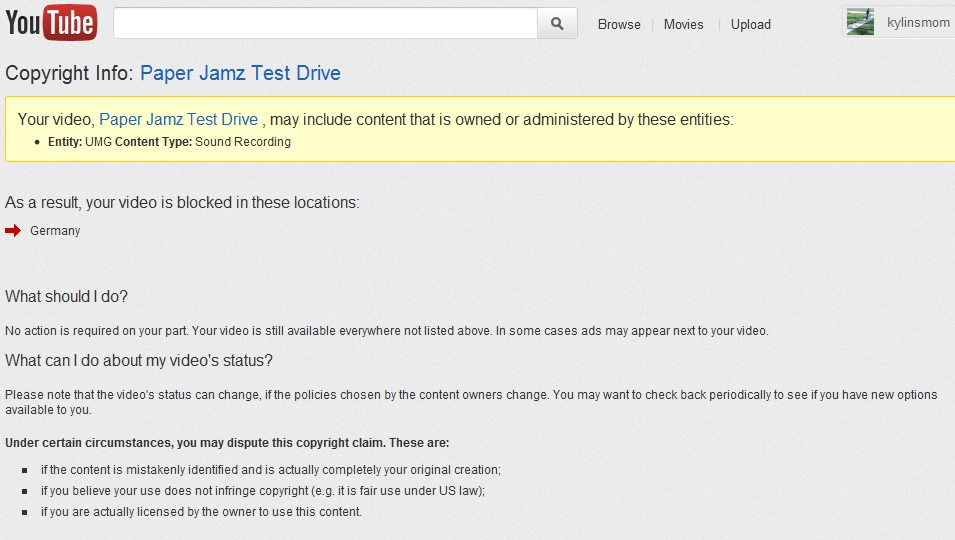Open the Movies menu link

683,24
